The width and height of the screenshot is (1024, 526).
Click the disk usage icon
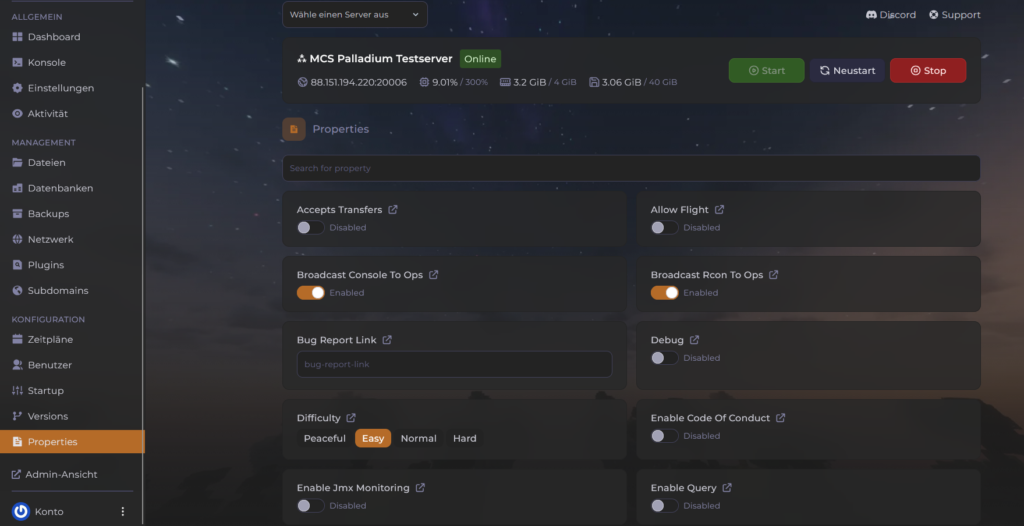[x=594, y=82]
